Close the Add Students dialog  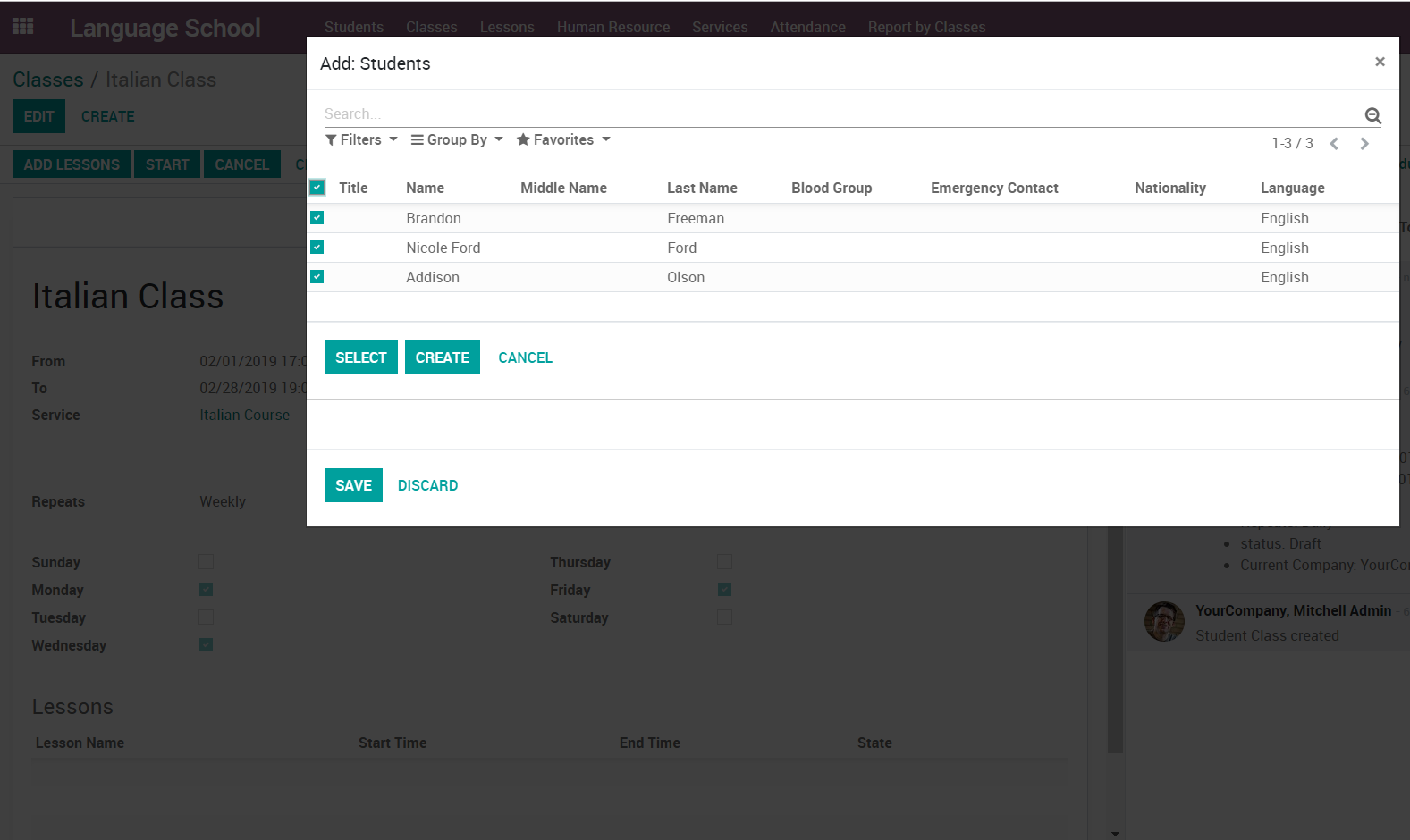[1379, 62]
